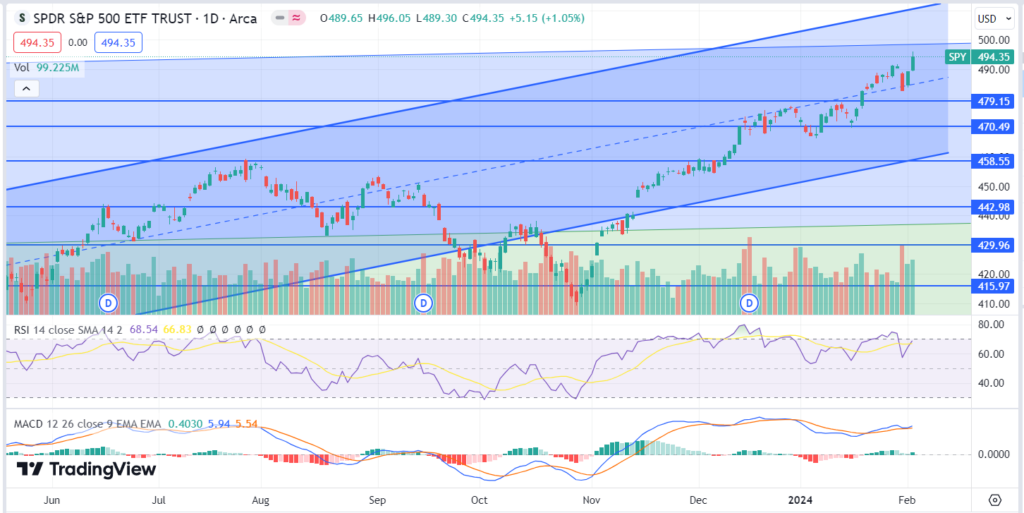The image size is (1024, 513).
Task: Click the dividend D marker in mid-December
Action: point(750,303)
